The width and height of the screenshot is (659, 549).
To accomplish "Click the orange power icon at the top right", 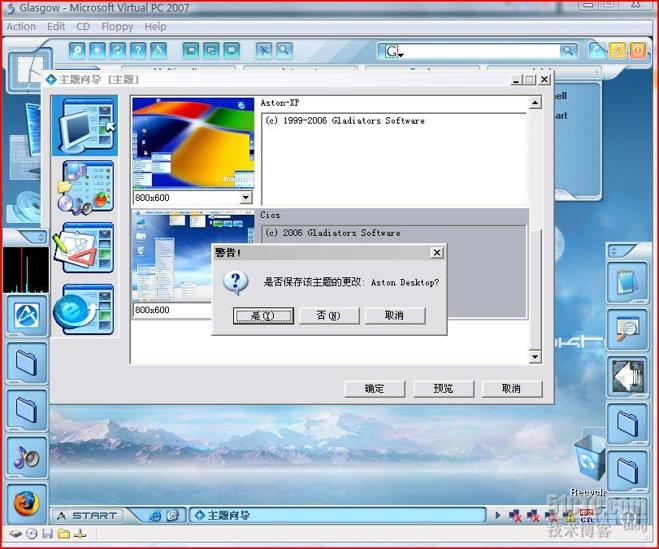I will point(638,51).
